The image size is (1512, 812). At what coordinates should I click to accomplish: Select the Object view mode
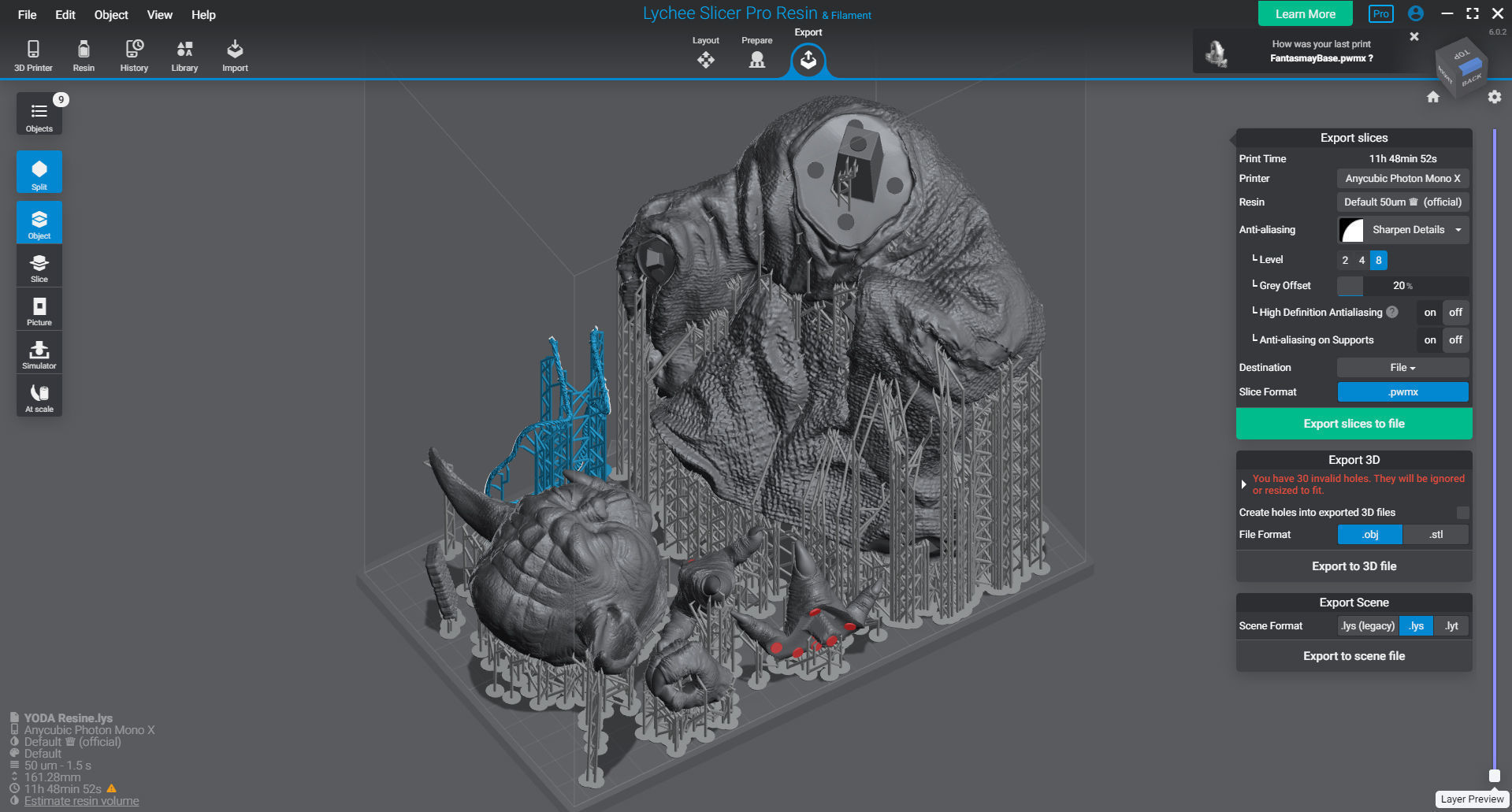click(39, 223)
